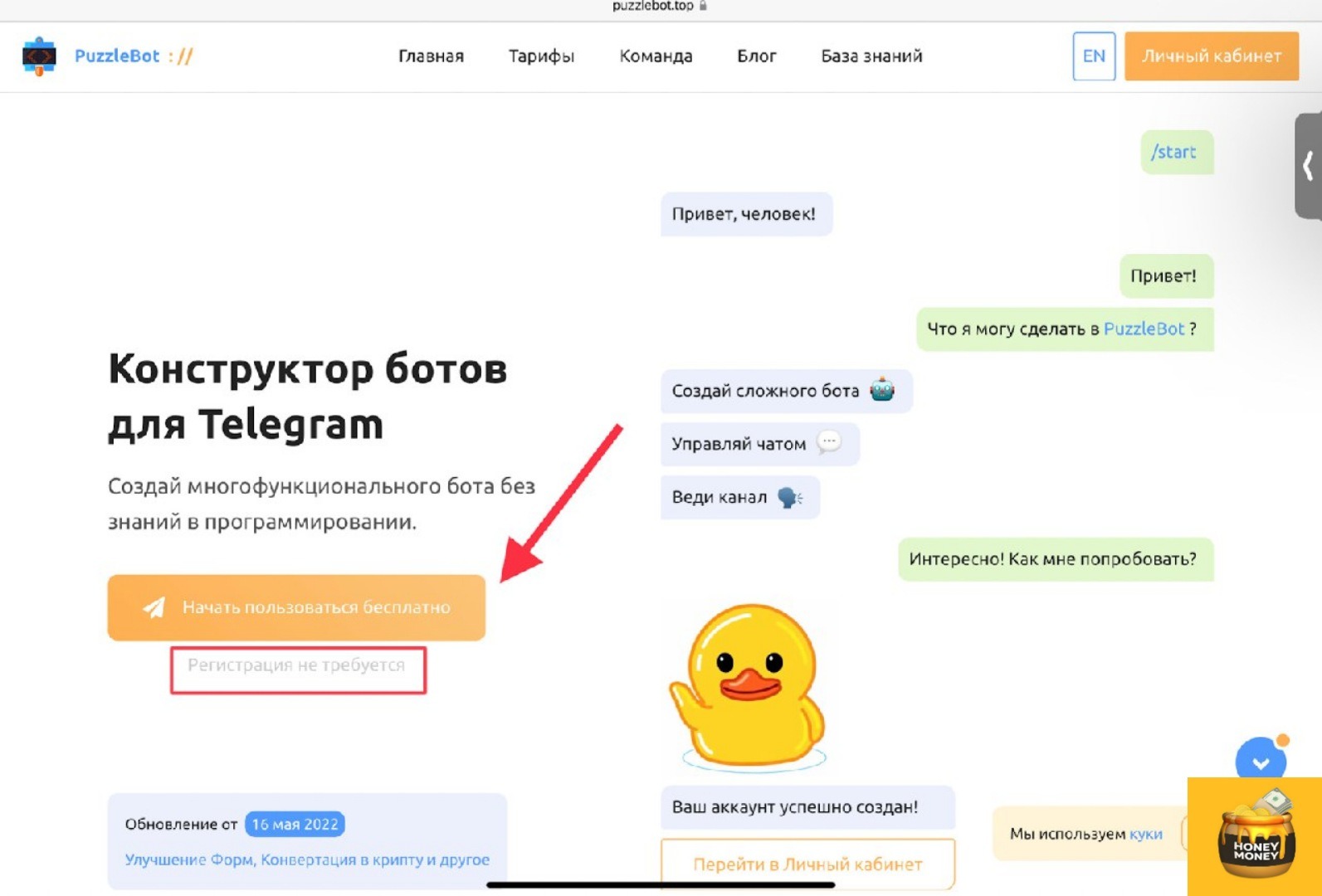Click the lock icon beside puzzlebot.top
Viewport: 1322px width, 896px height.
(703, 6)
